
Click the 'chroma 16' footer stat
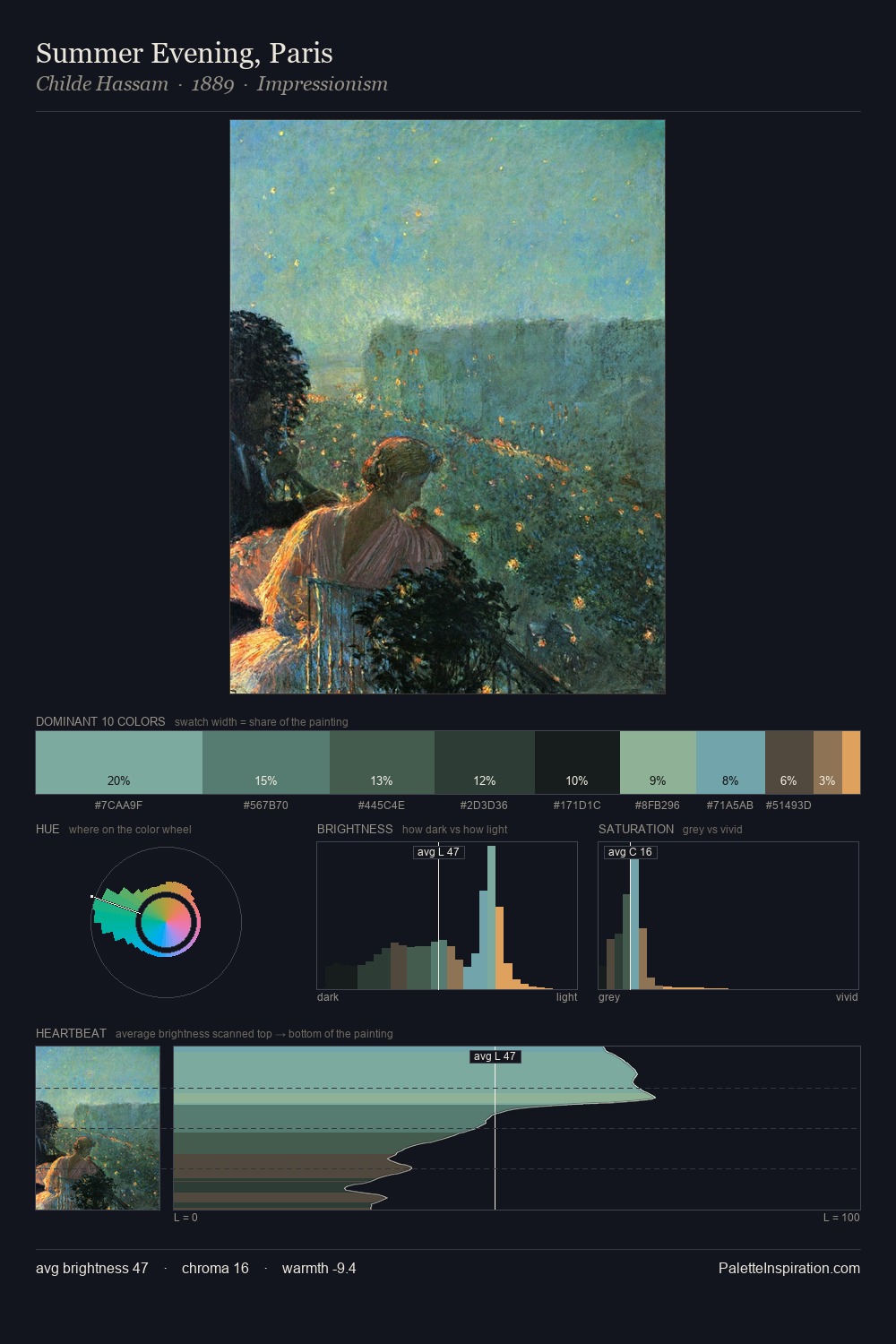coord(215,1268)
